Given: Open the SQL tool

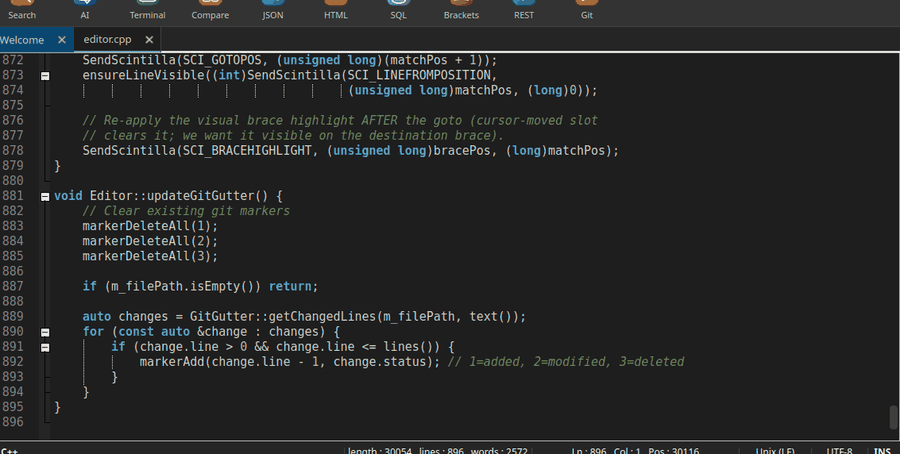Looking at the screenshot, I should [398, 10].
